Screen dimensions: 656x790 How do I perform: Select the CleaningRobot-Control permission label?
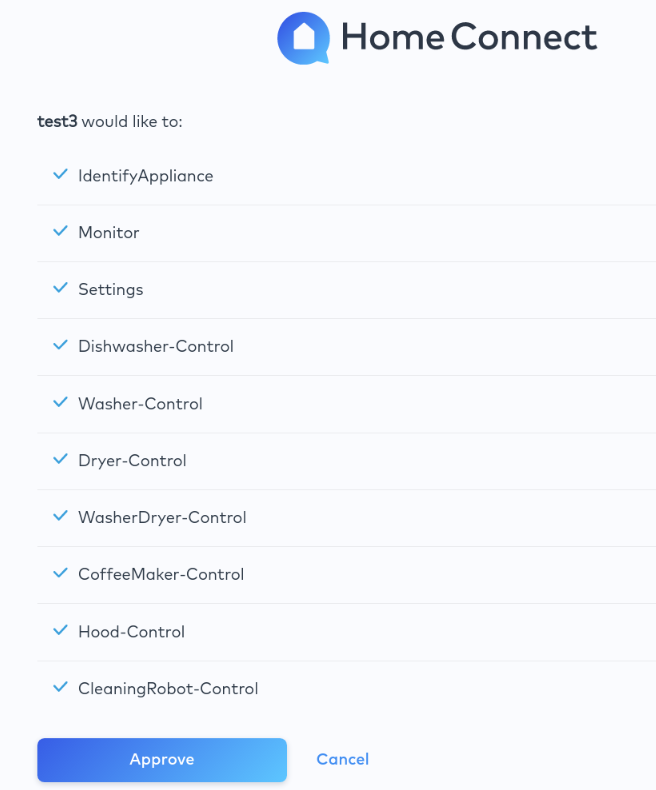click(168, 689)
